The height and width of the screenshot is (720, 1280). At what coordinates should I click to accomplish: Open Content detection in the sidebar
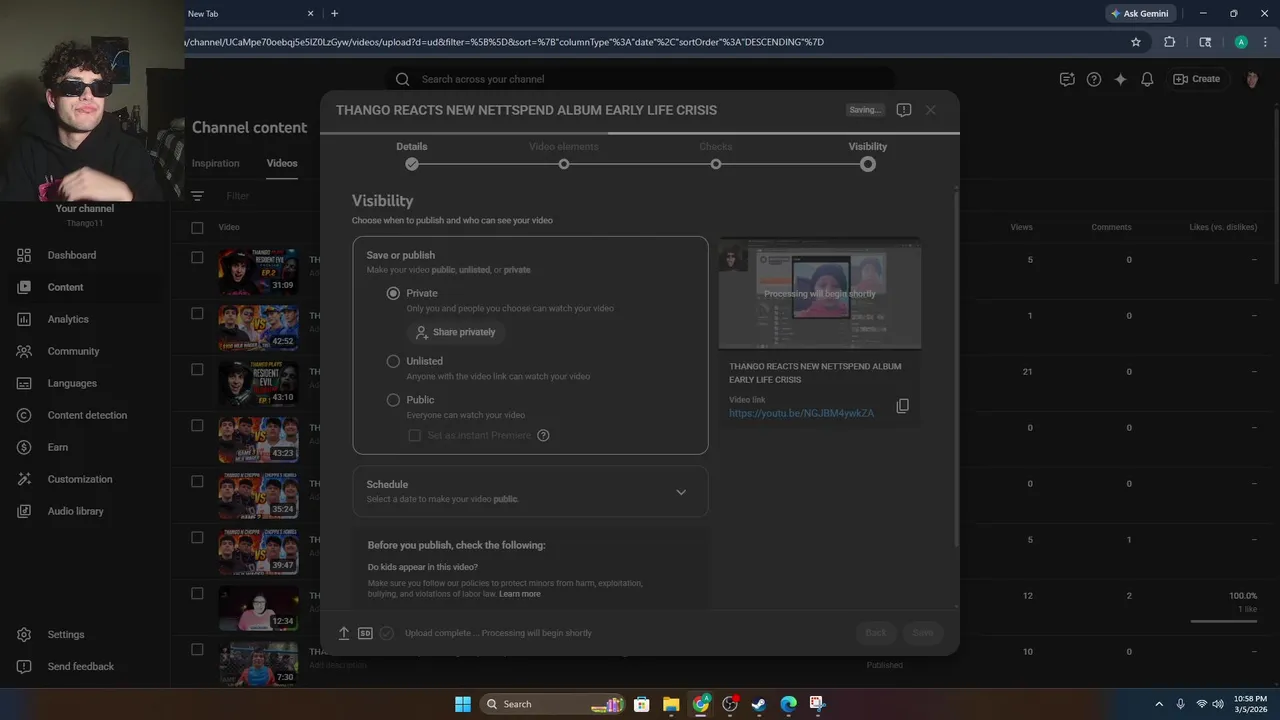point(87,415)
